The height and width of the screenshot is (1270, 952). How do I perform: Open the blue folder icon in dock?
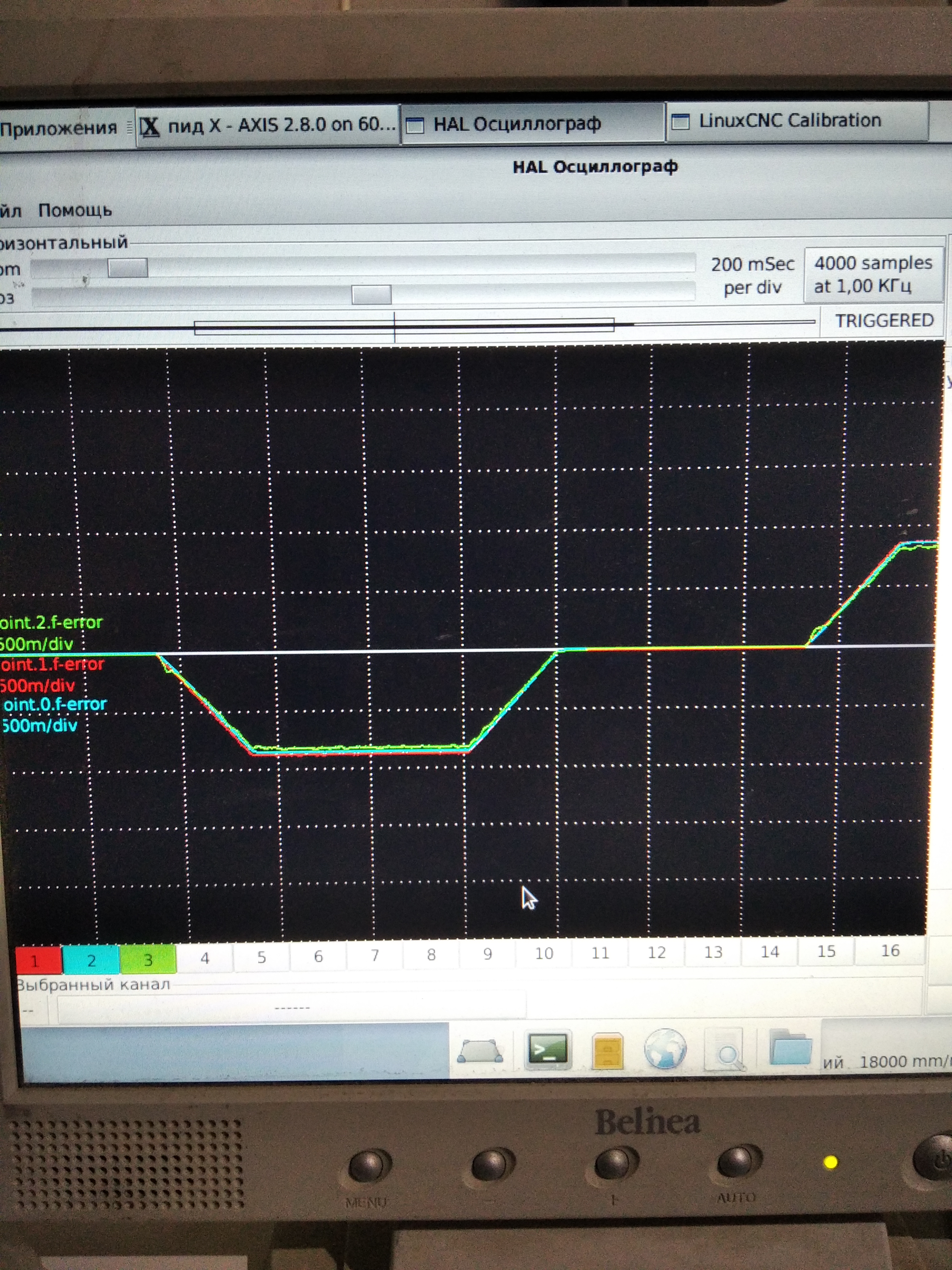(790, 1048)
